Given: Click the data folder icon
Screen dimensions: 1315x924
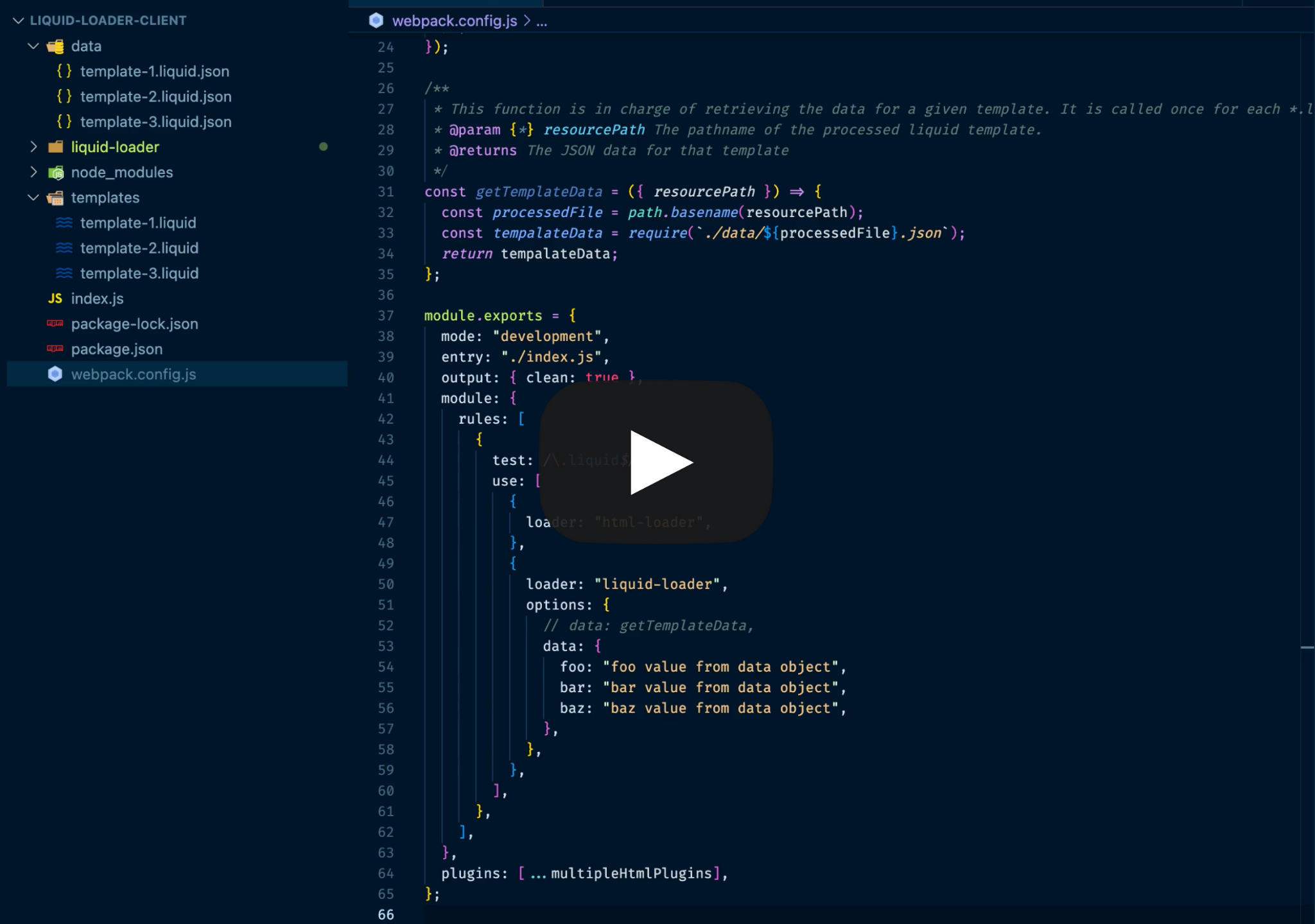Looking at the screenshot, I should click(56, 46).
